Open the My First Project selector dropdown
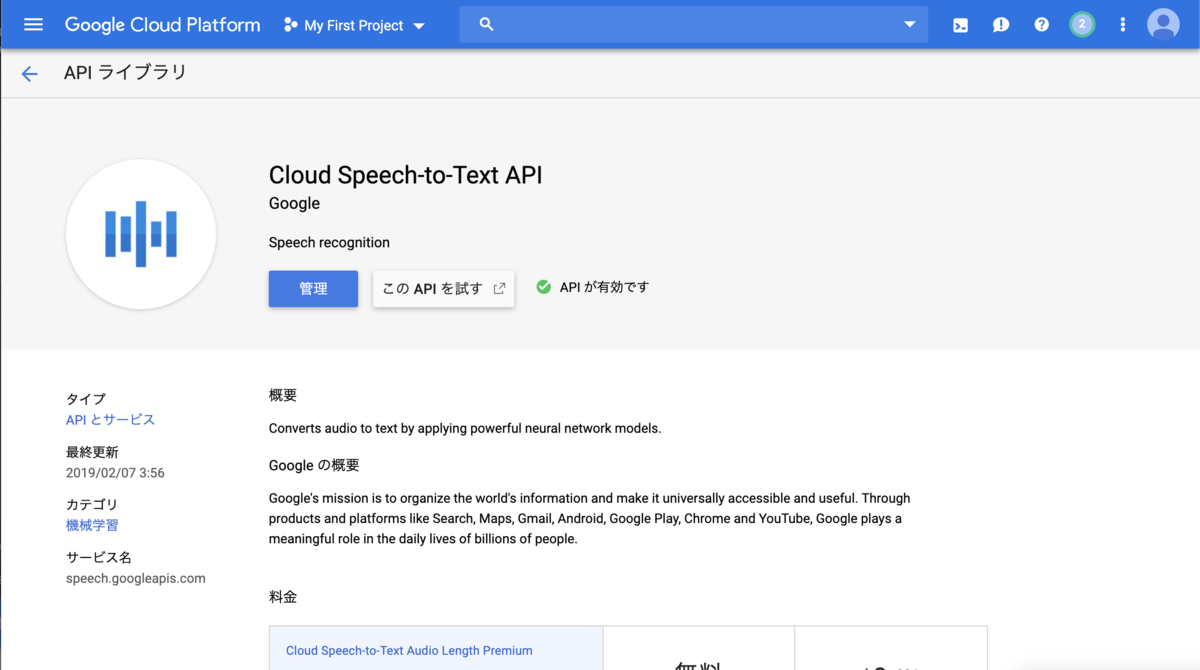This screenshot has height=670, width=1200. tap(355, 25)
